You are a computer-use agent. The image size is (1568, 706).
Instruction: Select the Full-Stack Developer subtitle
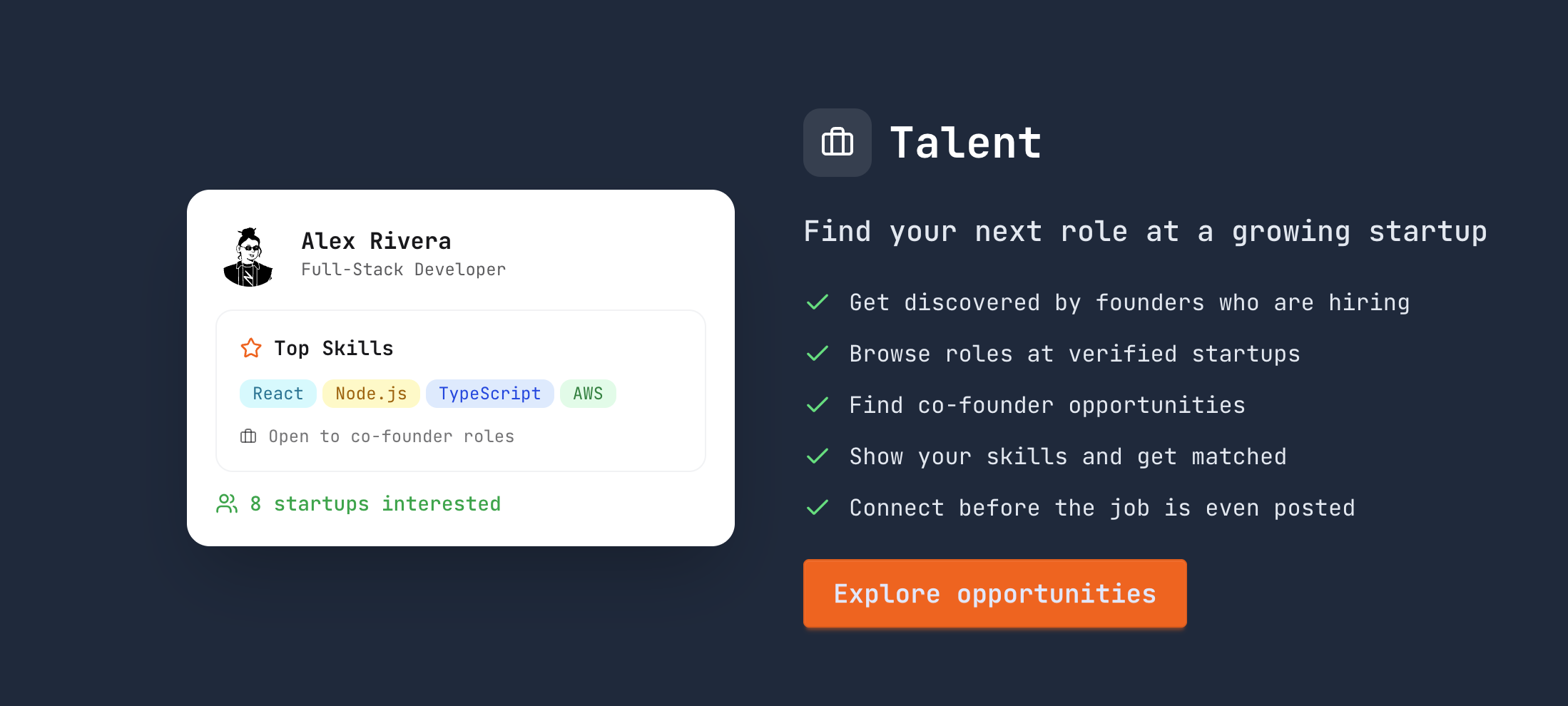(403, 270)
